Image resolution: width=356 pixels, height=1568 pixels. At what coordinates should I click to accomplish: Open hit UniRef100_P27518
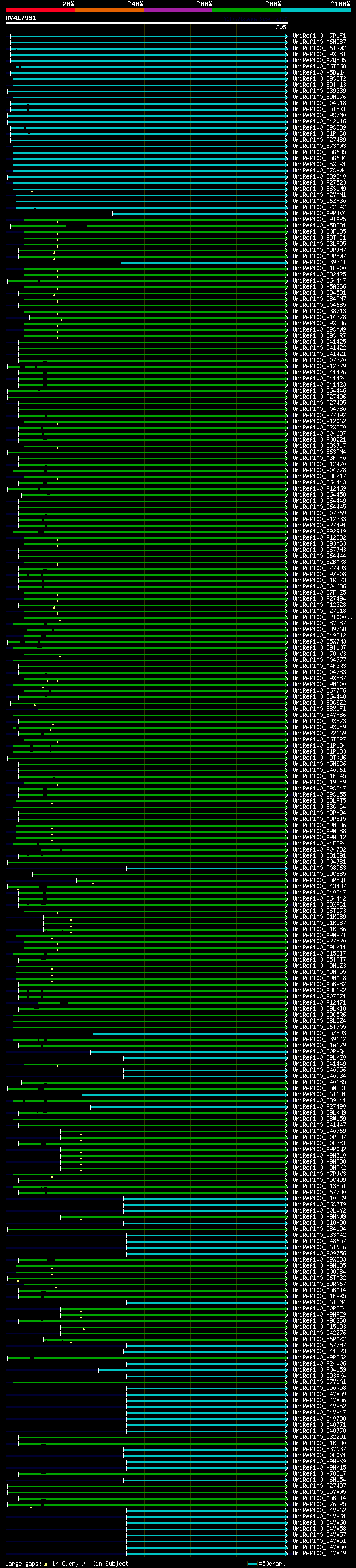point(319,611)
